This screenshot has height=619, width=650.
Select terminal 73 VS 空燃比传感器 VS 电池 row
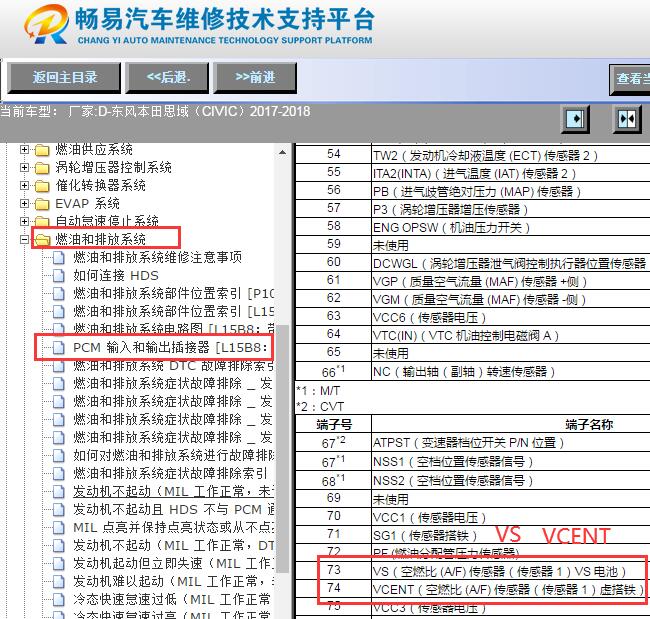(473, 571)
